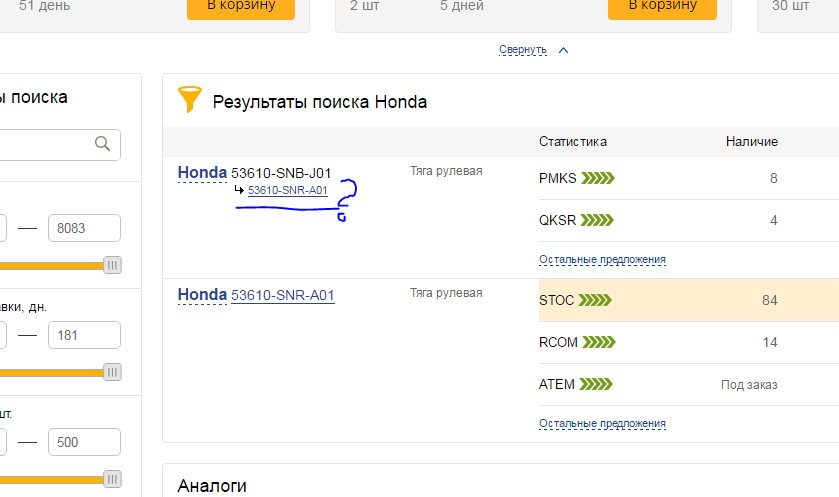The width and height of the screenshot is (839, 497).
Task: Click PMKS green rating arrows
Action: coord(598,179)
